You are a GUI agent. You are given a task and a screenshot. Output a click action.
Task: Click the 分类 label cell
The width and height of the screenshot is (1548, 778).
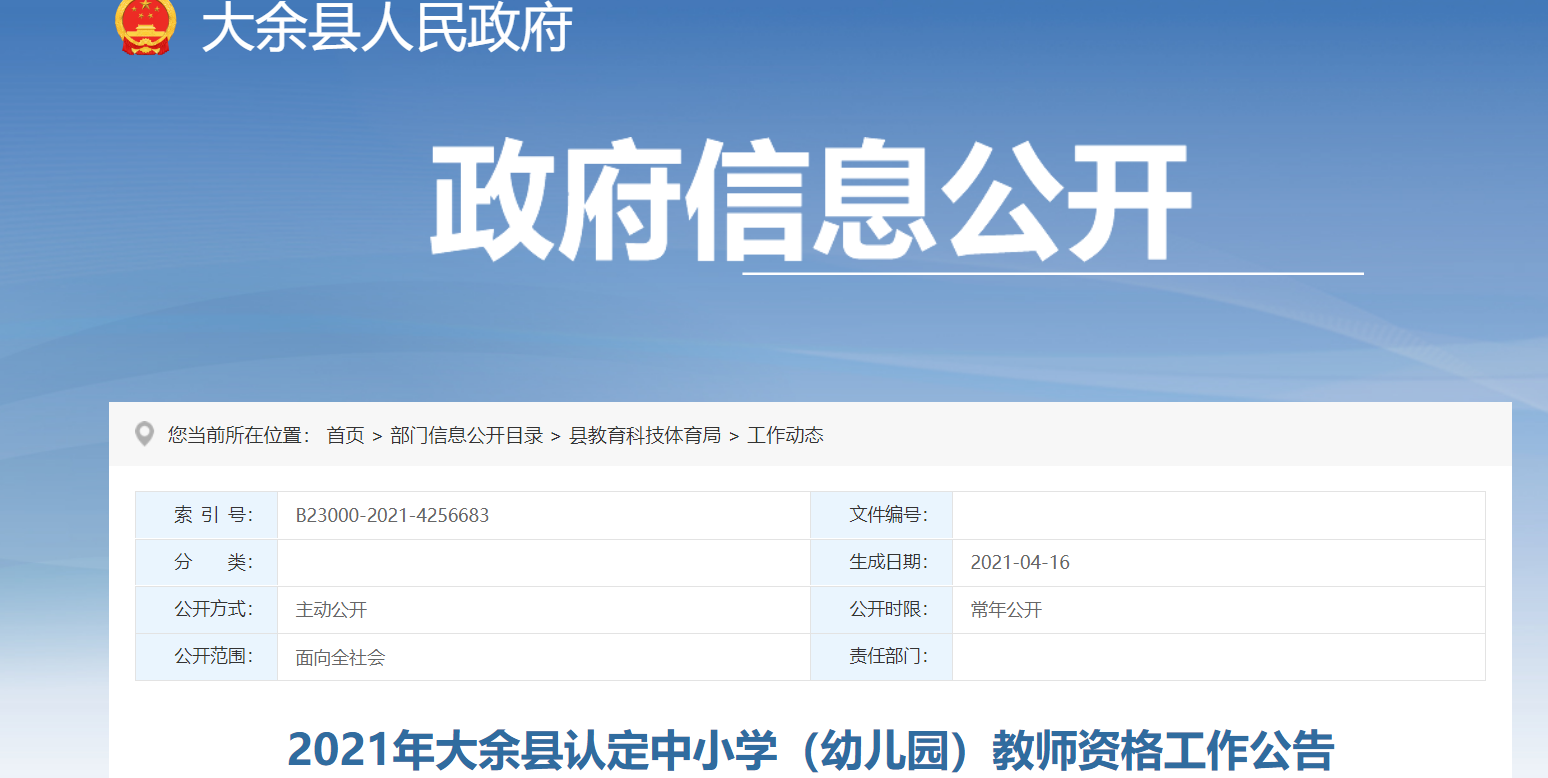(207, 563)
